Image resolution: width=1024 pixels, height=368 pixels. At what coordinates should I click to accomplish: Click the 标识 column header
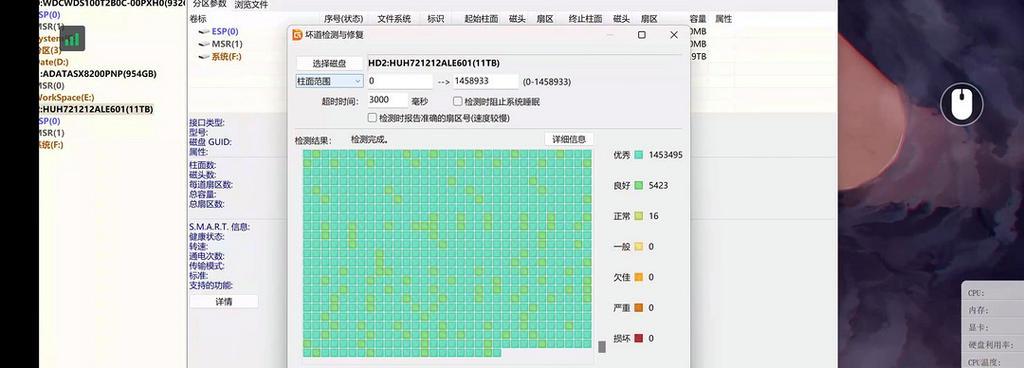point(436,20)
